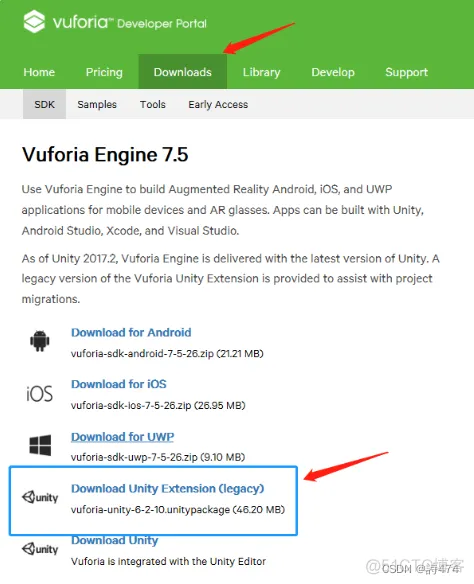Viewport: 474px width, 584px height.
Task: Click Download Unity Extension (legacy) link
Action: click(168, 488)
